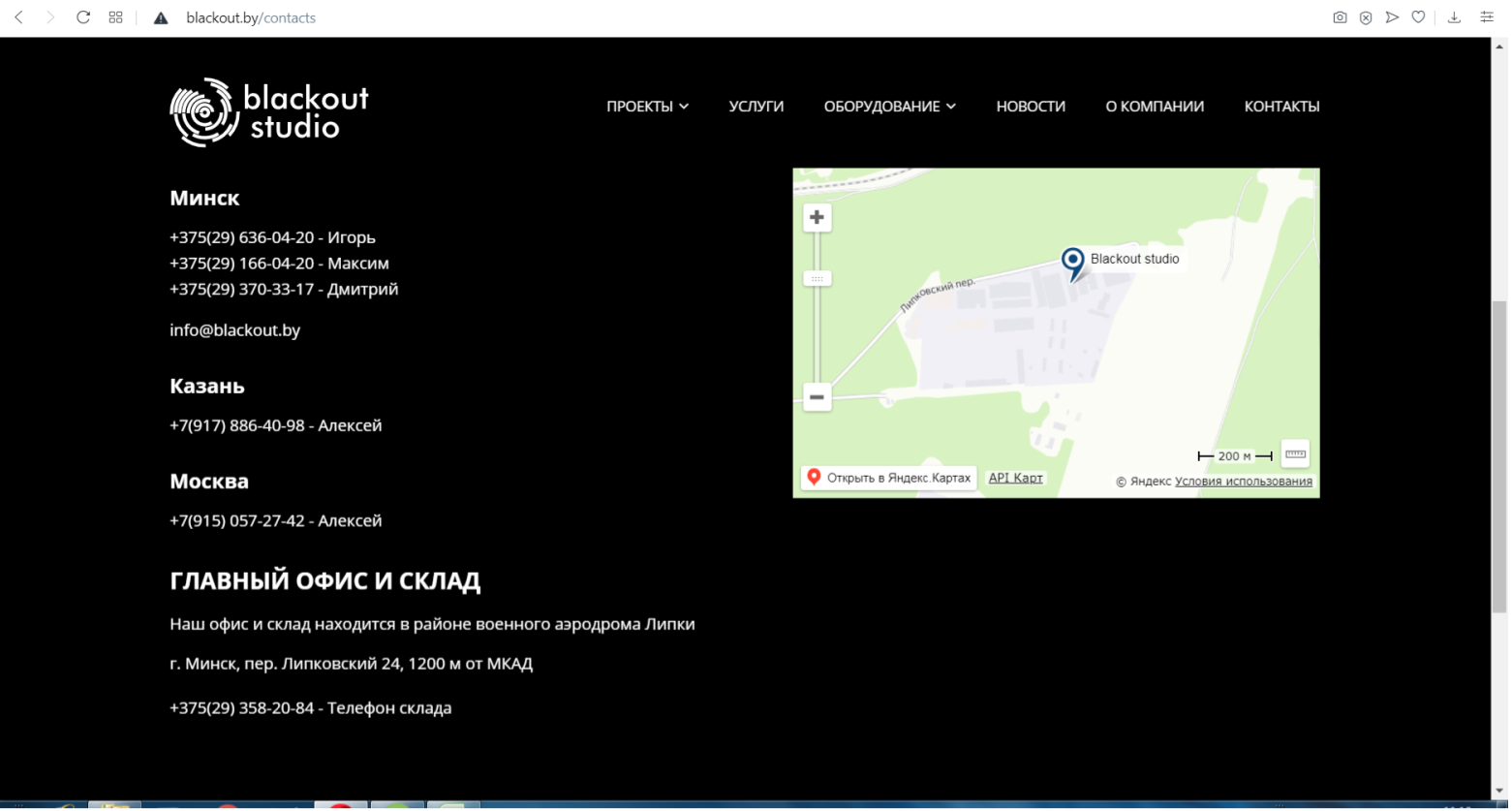This screenshot has height=811, width=1512.
Task: Click the Казань phone number +7(917) 886-40-98
Action: point(237,425)
